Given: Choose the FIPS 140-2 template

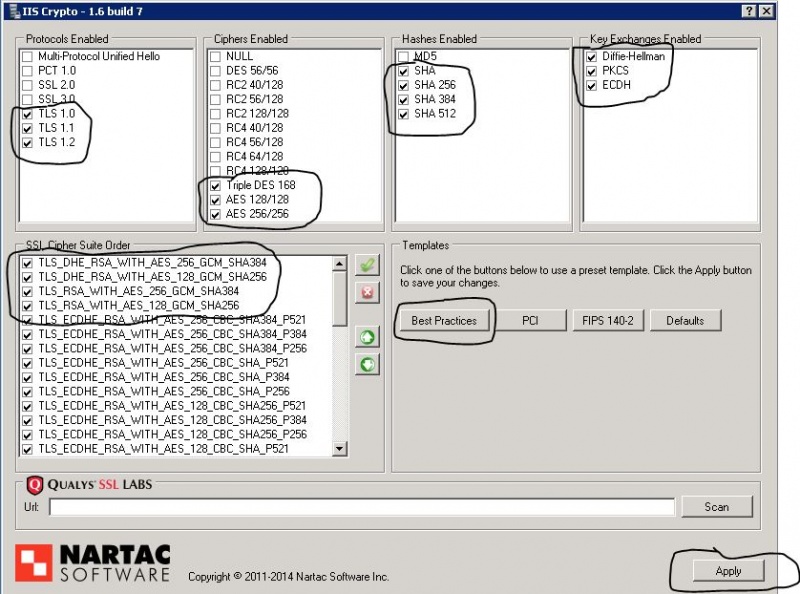Looking at the screenshot, I should pos(607,321).
